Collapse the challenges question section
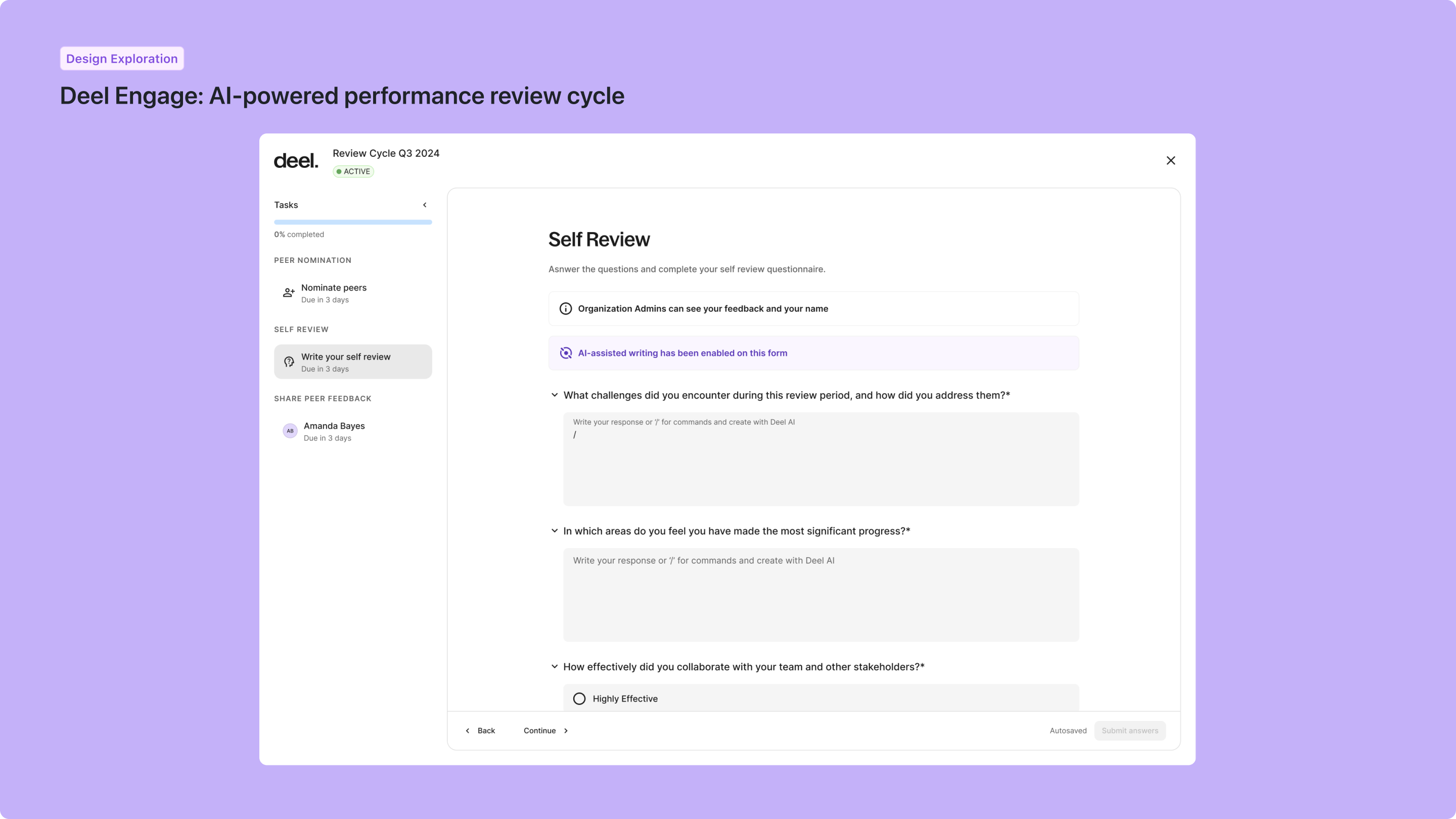The height and width of the screenshot is (819, 1456). 555,395
